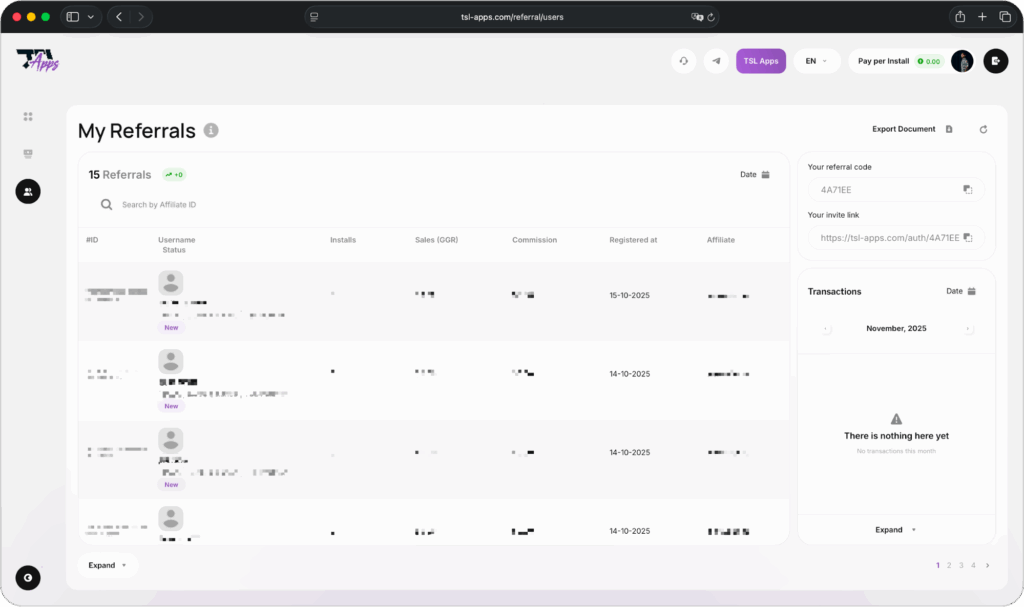Screen dimensions: 1024x607
Task: Go to page 4 of referrals
Action: point(973,565)
